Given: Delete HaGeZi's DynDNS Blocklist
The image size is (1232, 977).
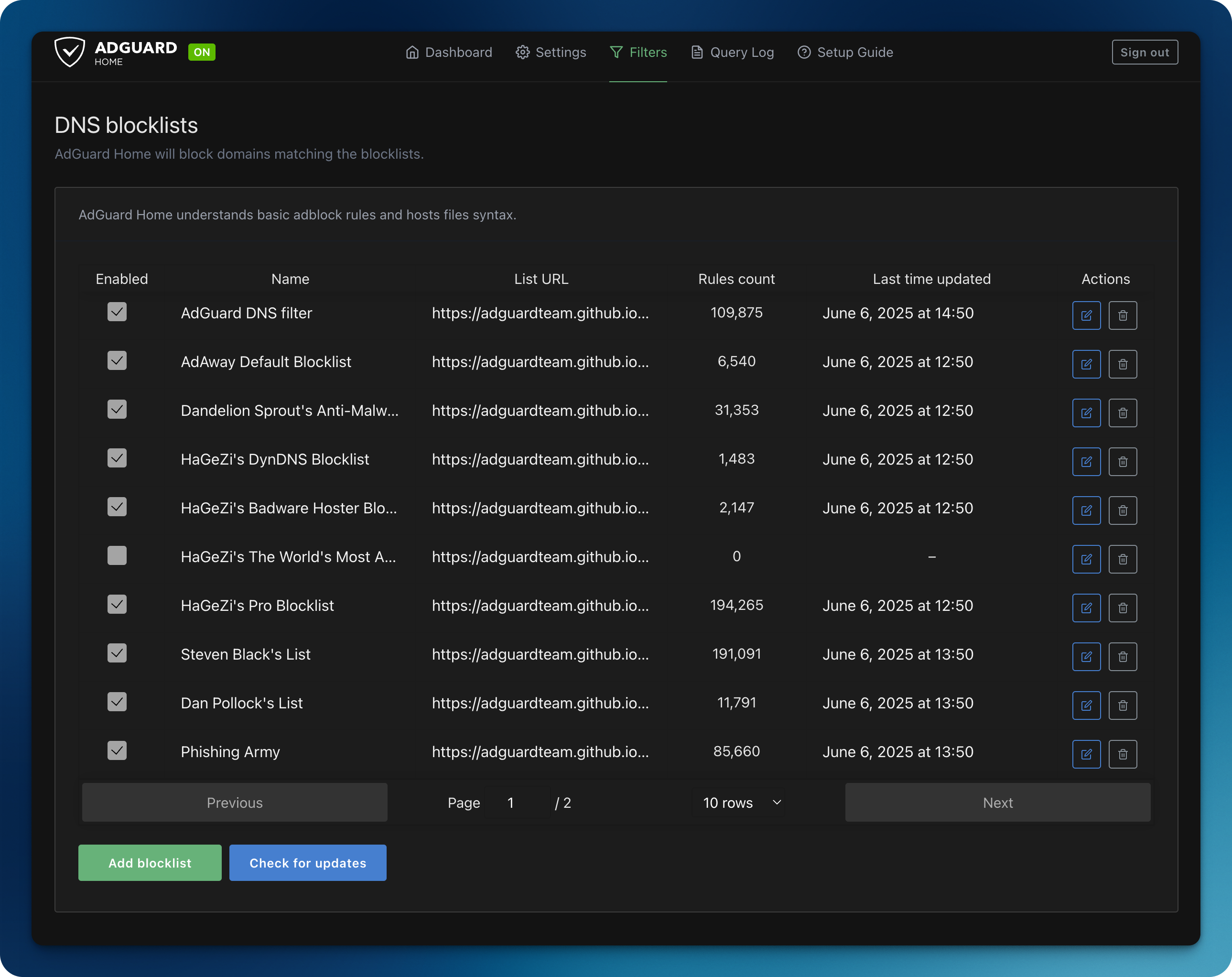Looking at the screenshot, I should 1123,462.
